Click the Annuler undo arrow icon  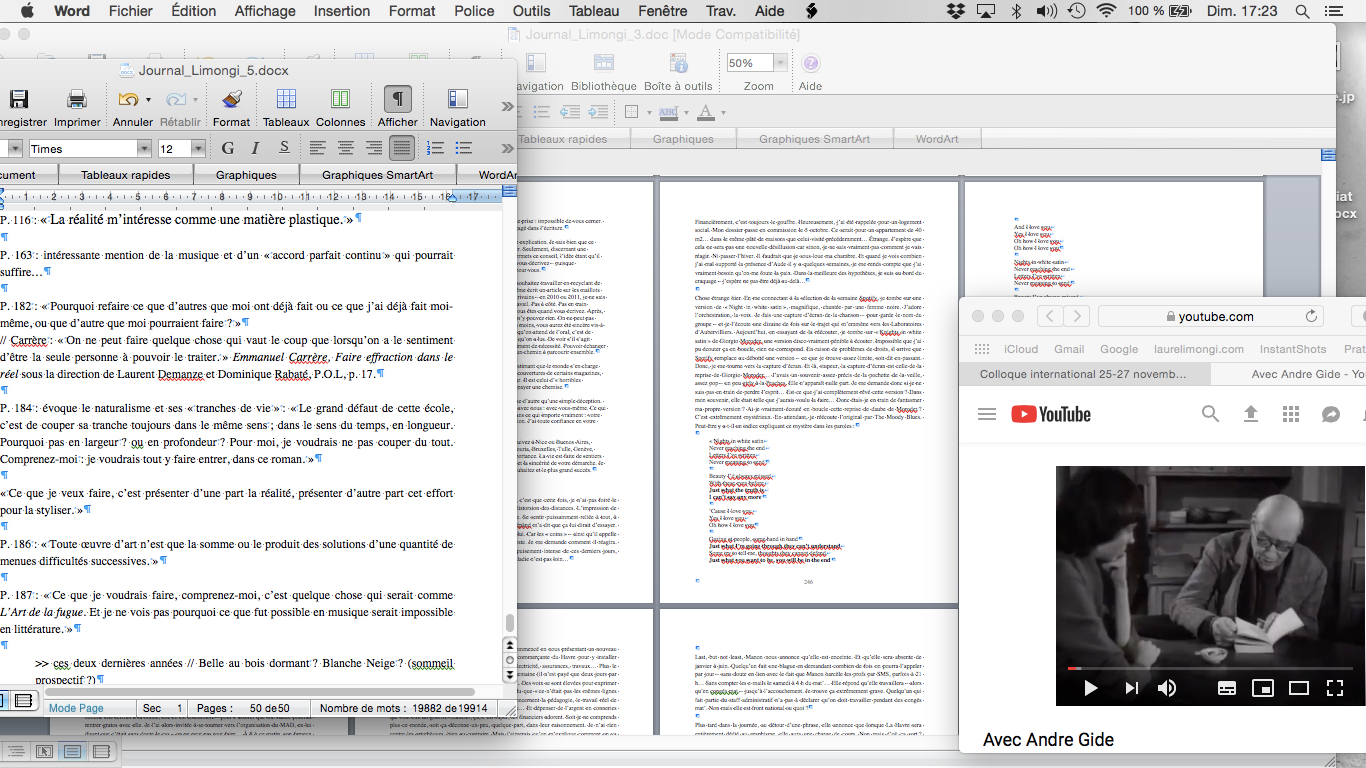127,100
